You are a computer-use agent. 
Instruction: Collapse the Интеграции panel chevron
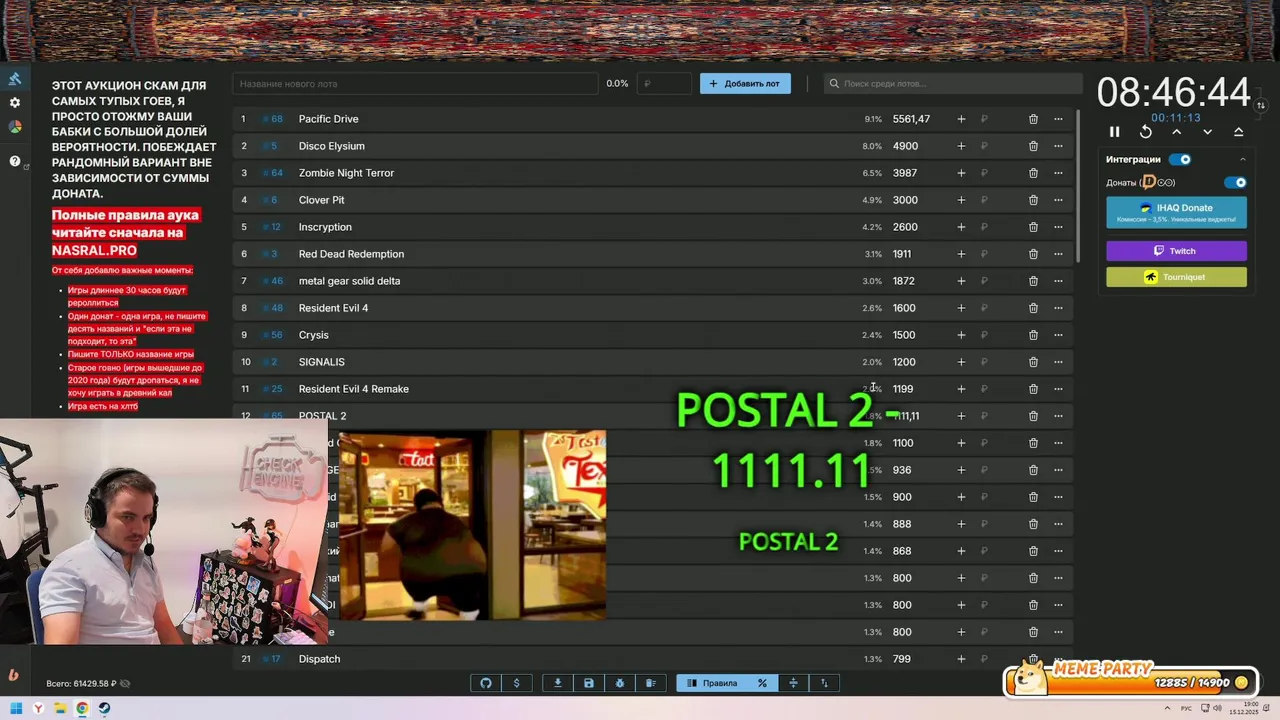point(1243,160)
